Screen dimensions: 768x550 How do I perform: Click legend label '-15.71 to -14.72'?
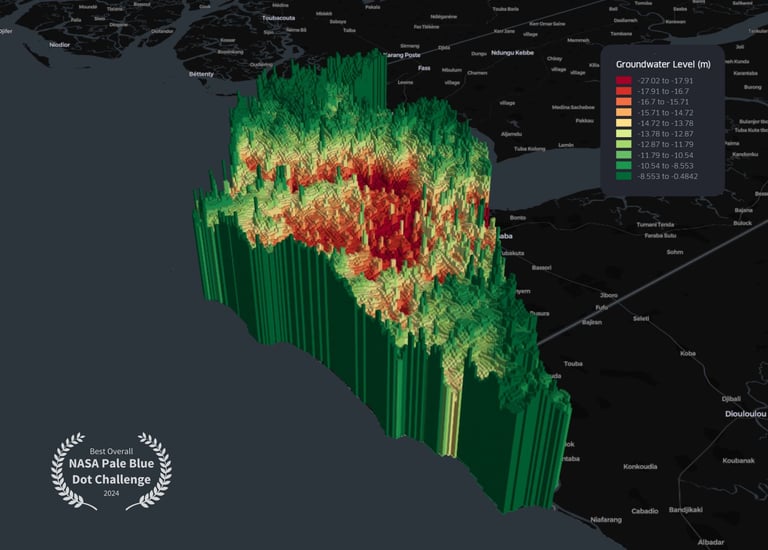(665, 113)
